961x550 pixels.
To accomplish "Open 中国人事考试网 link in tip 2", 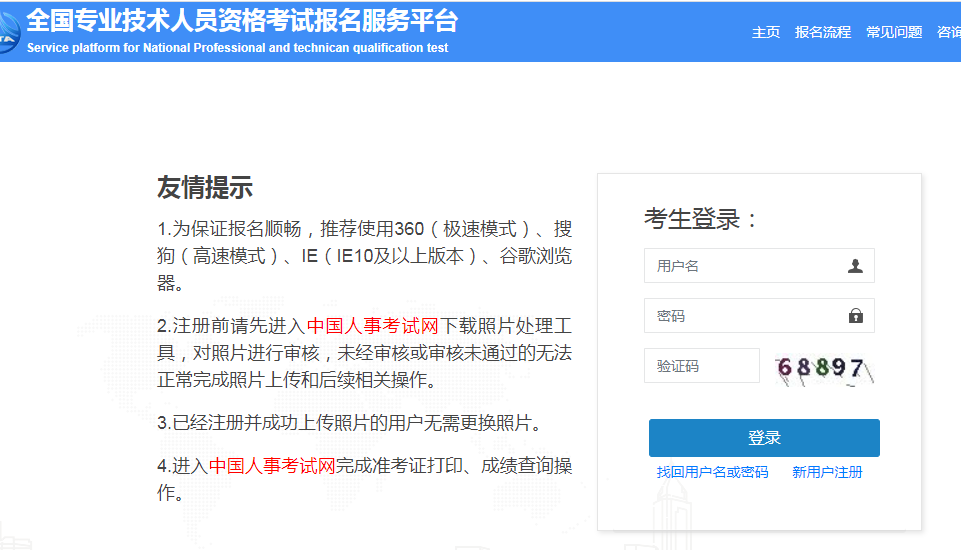I will click(x=373, y=326).
